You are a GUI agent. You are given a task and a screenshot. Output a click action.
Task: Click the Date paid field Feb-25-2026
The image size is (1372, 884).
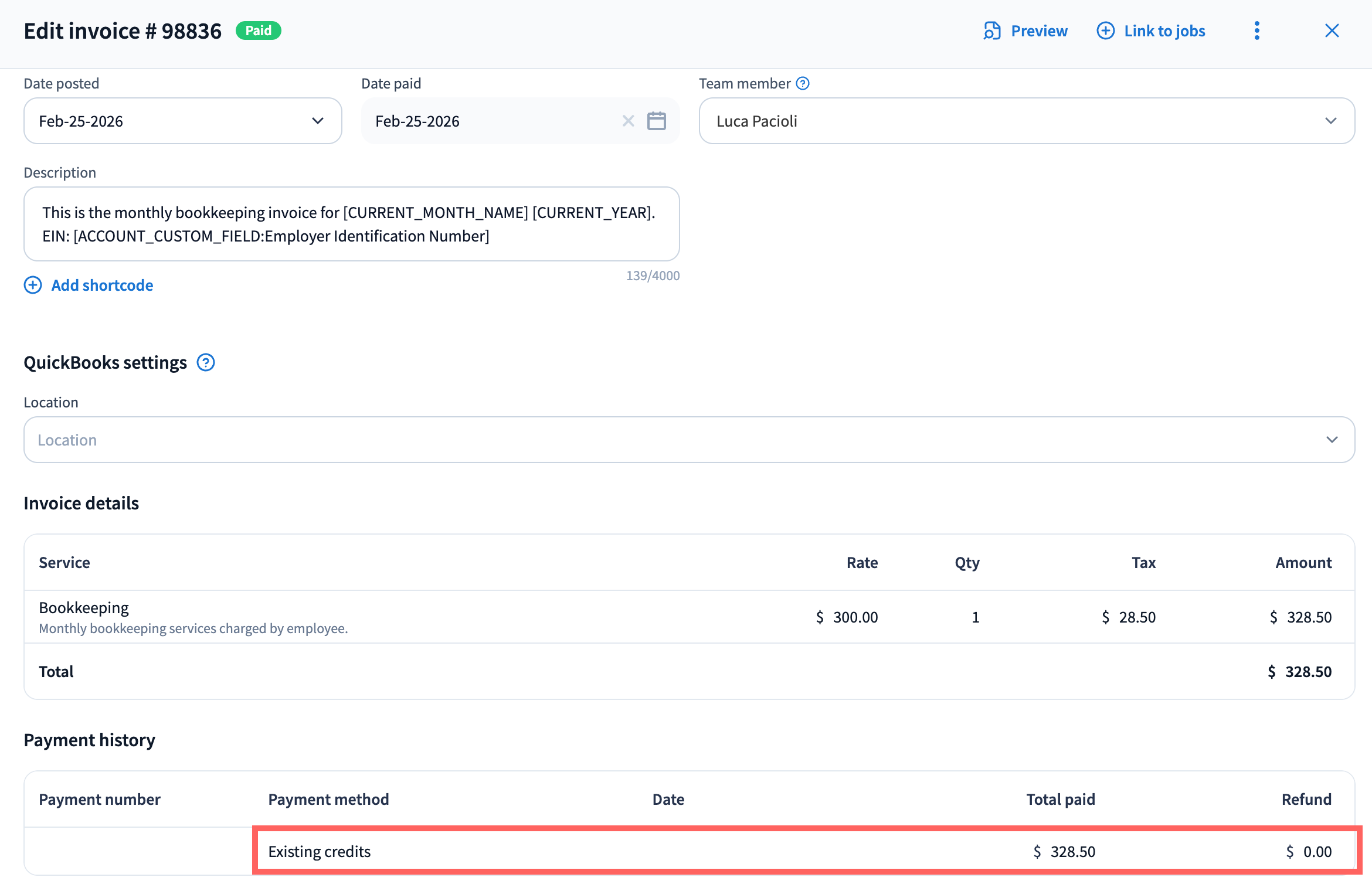493,121
